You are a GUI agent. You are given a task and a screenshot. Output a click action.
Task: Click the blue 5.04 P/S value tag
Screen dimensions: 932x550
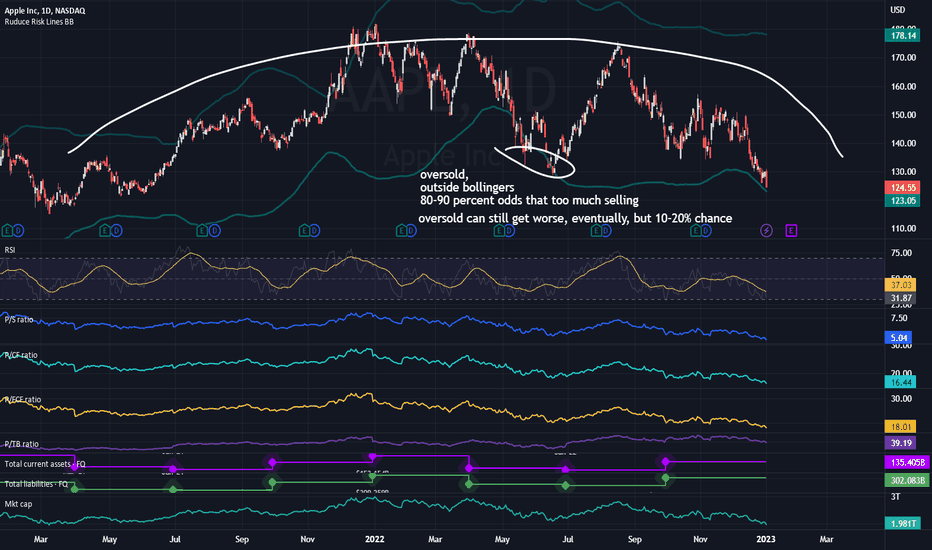click(899, 338)
